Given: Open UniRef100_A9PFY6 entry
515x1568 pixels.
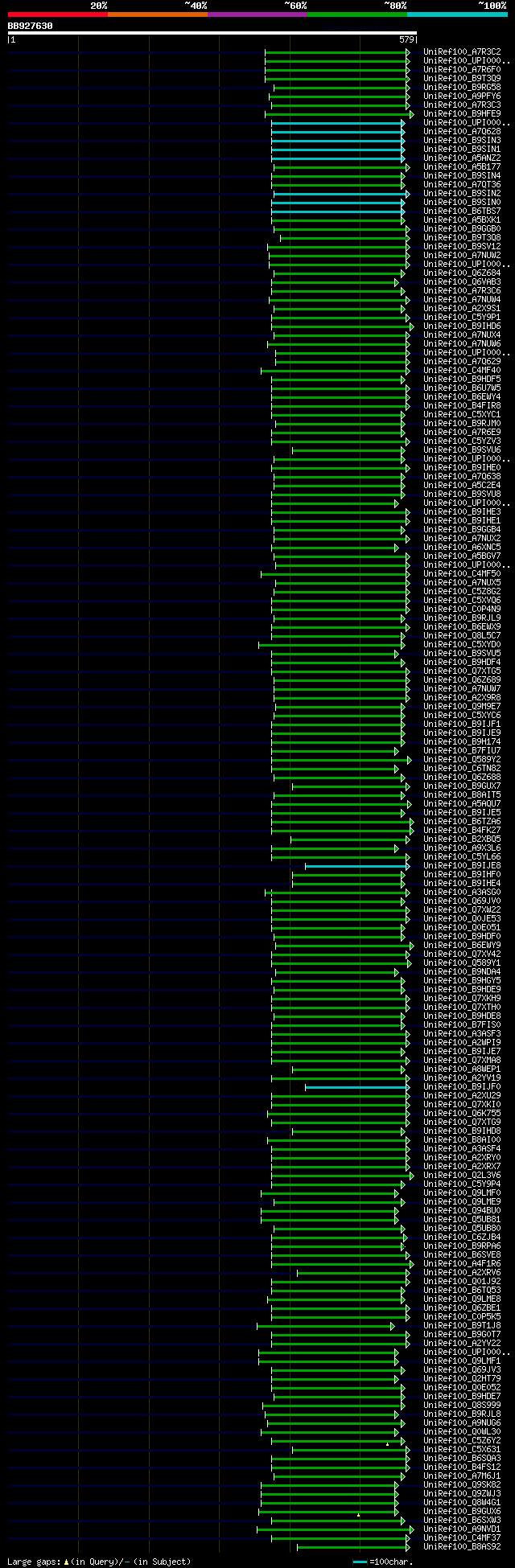Looking at the screenshot, I should tap(462, 96).
